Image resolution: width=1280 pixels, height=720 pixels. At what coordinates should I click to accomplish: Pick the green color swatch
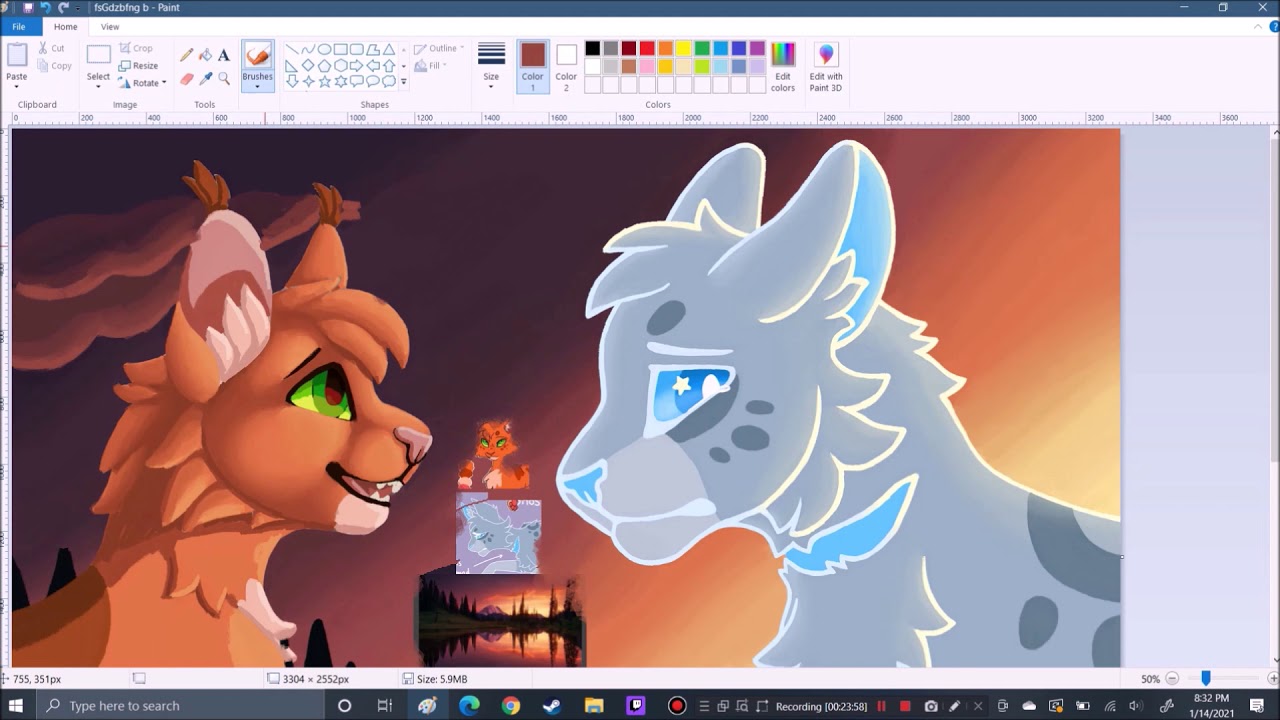point(702,49)
